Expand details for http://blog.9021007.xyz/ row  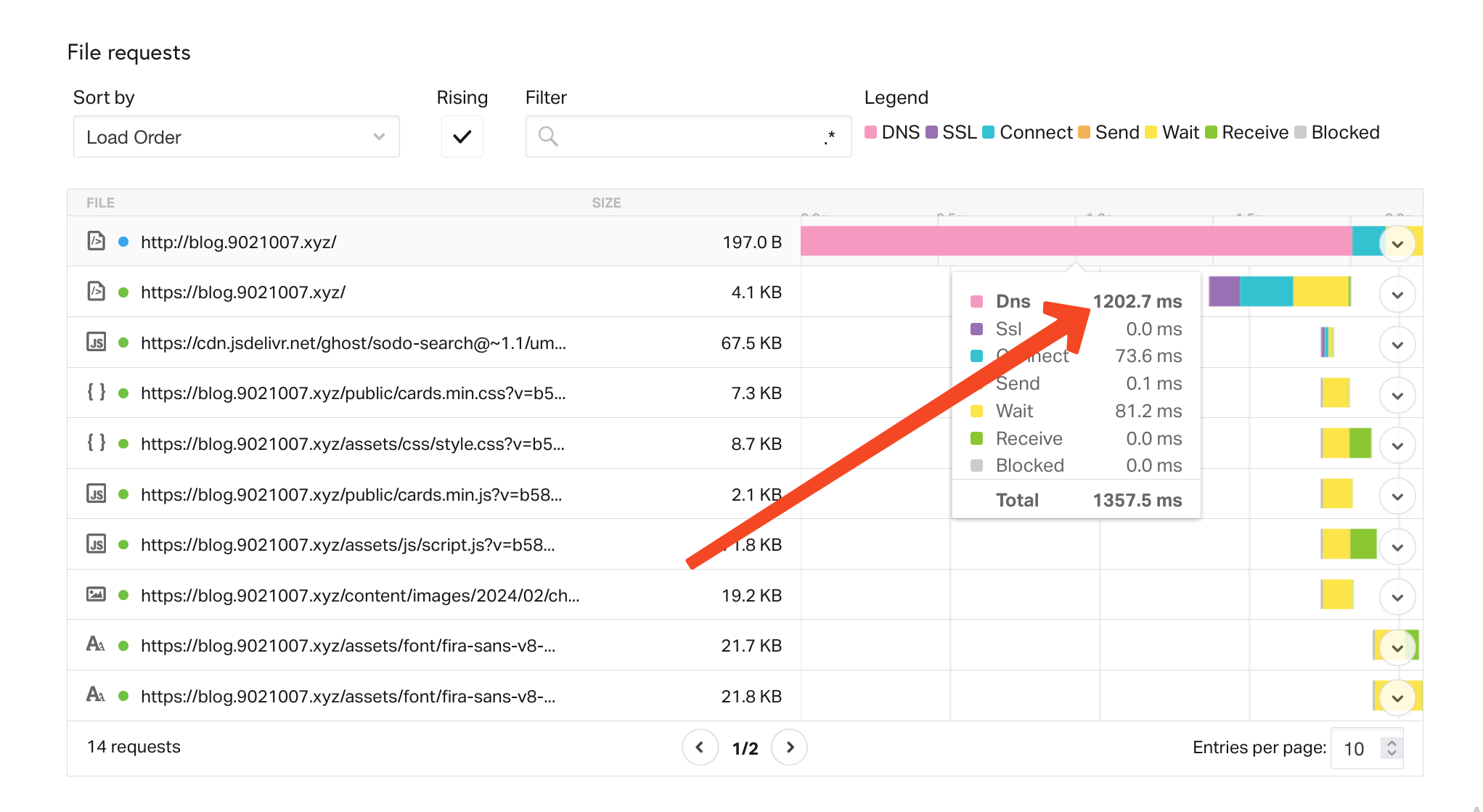coord(1397,245)
